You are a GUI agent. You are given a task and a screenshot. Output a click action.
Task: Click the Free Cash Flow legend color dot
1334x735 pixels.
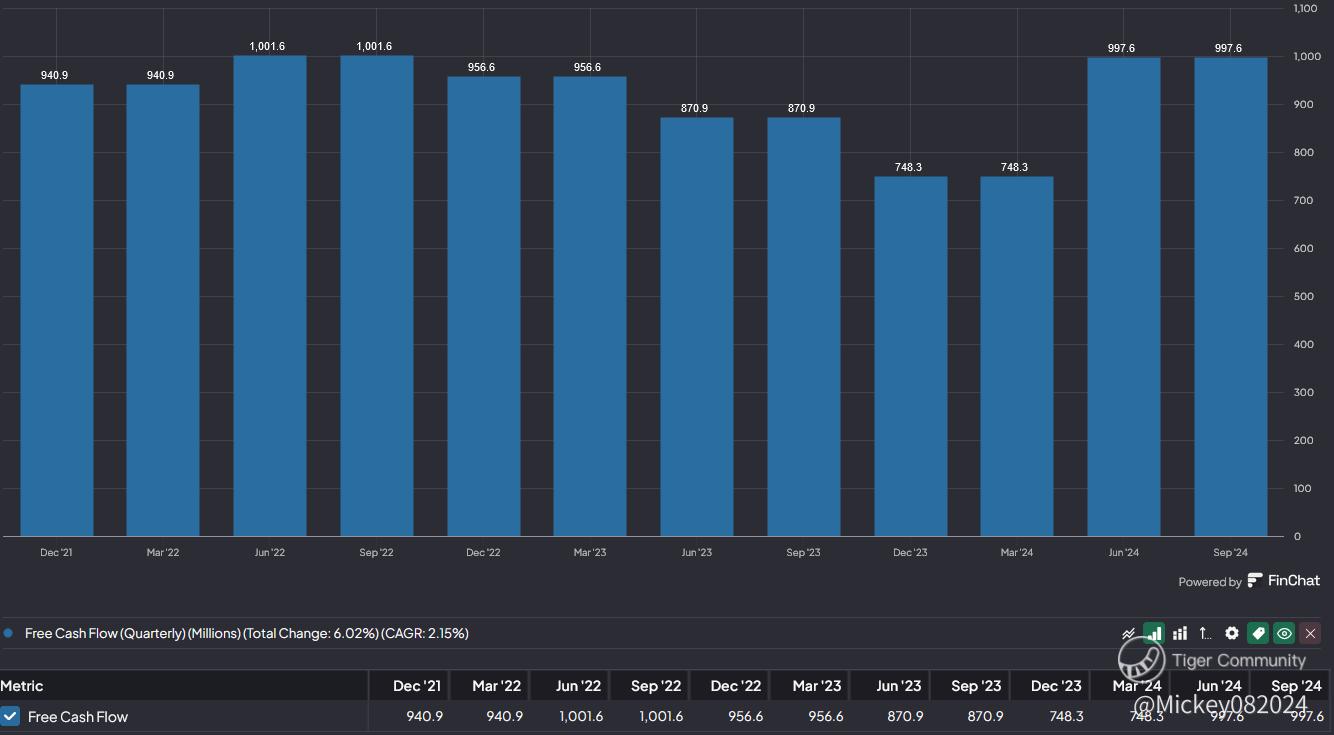pyautogui.click(x=8, y=633)
